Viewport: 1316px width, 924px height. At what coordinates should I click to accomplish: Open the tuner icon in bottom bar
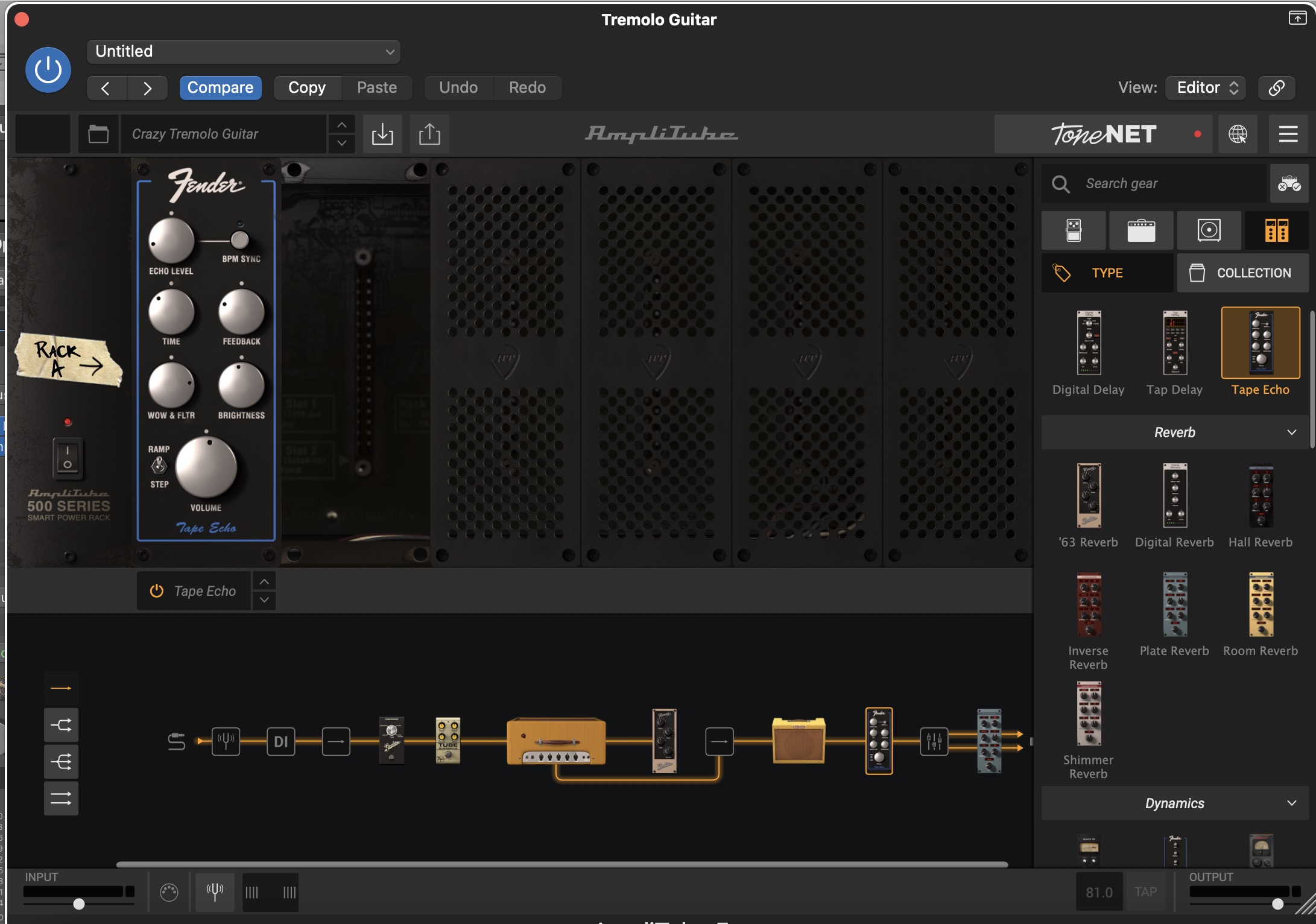click(215, 891)
